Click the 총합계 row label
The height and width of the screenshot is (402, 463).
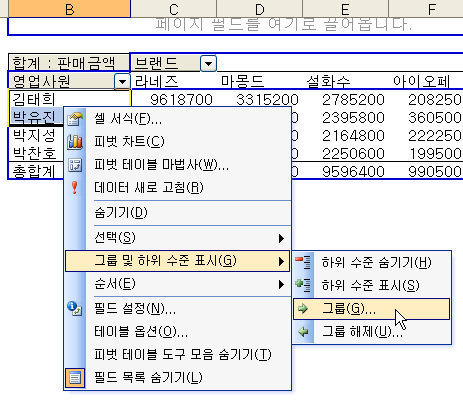[36, 171]
